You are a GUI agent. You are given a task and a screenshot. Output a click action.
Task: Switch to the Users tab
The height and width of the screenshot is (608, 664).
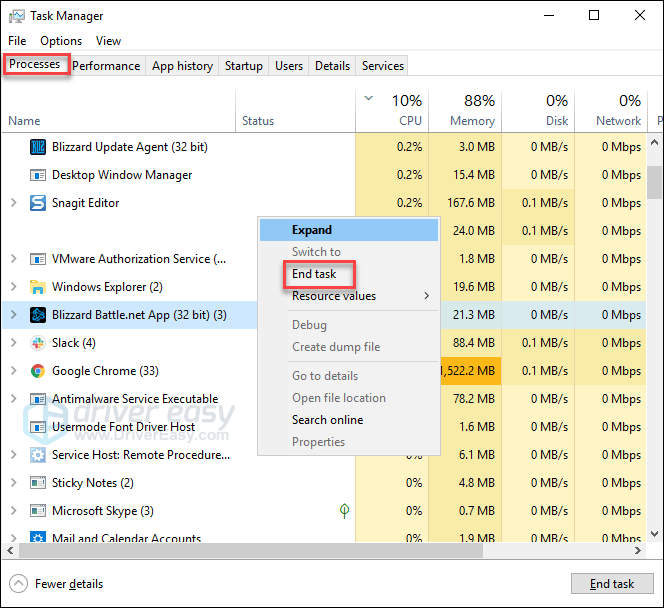click(289, 66)
